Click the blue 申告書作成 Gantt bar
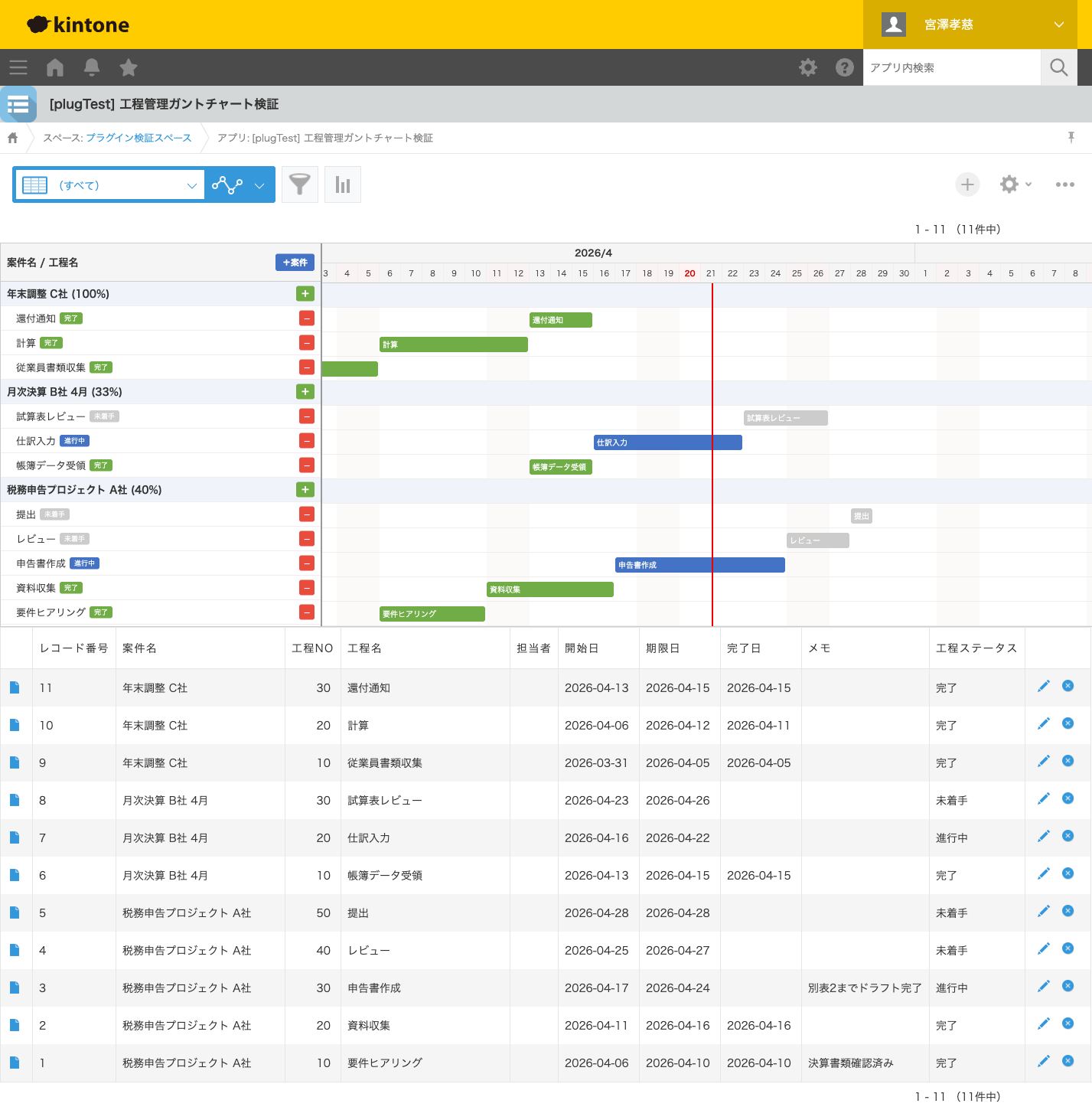Screen dimensions: 1092x1110 [x=700, y=565]
